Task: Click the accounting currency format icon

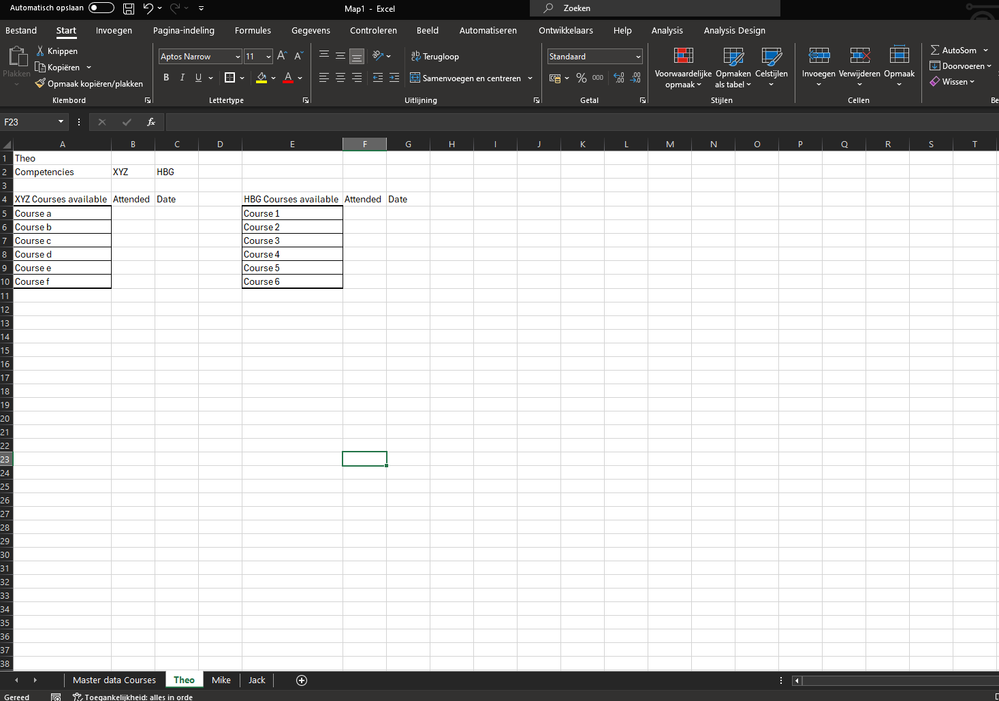Action: pyautogui.click(x=554, y=78)
